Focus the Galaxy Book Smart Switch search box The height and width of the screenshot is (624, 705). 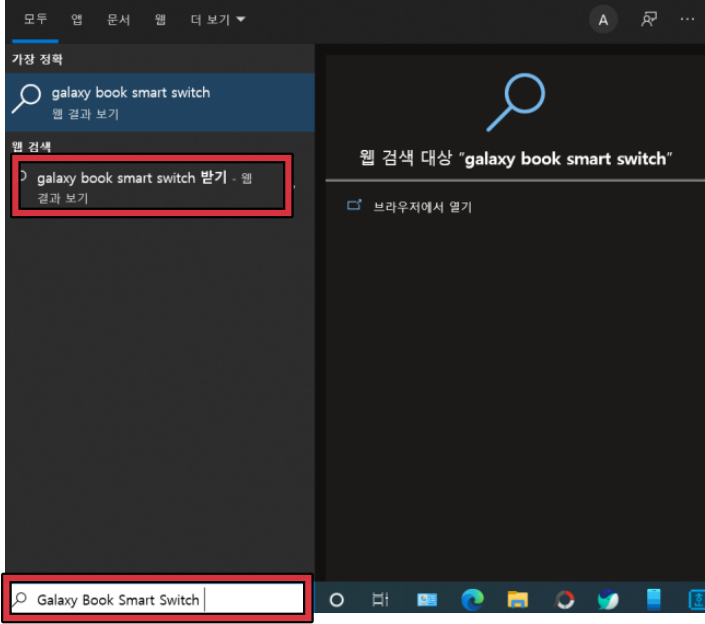[157, 599]
